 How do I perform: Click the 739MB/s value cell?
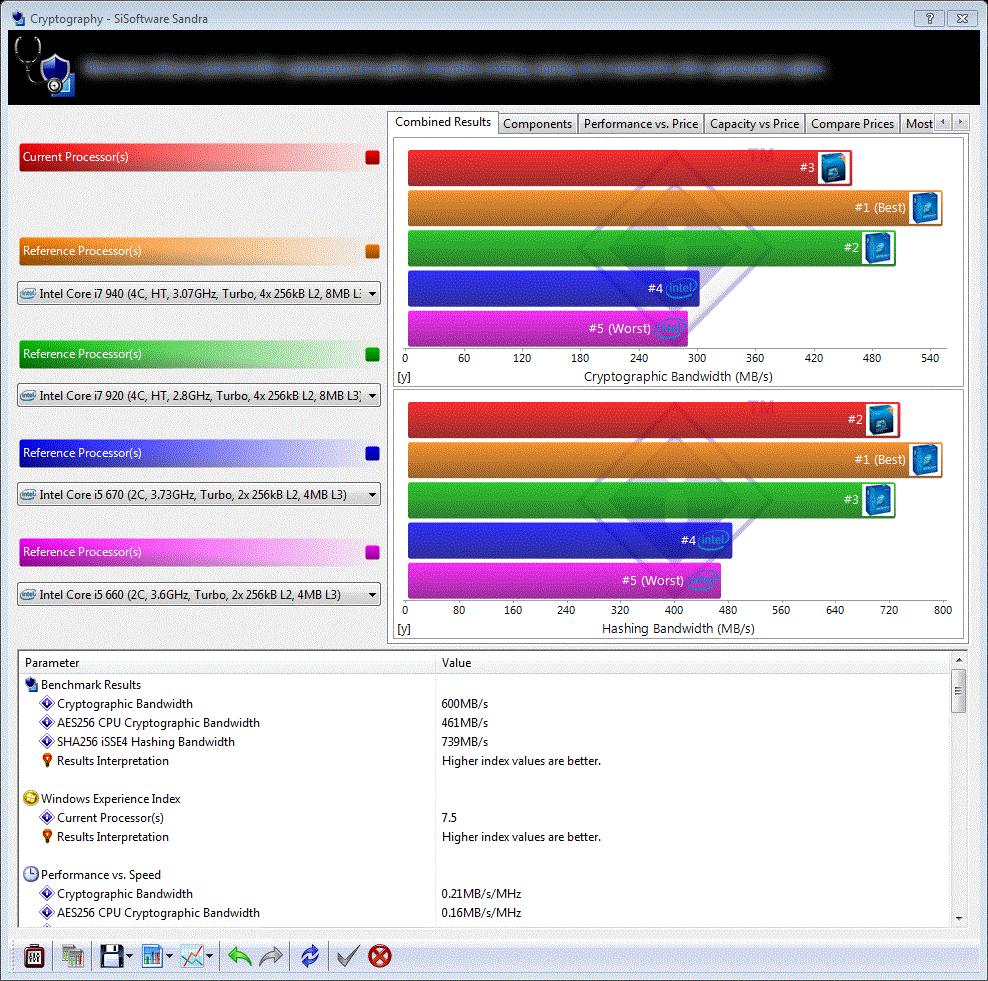point(464,742)
